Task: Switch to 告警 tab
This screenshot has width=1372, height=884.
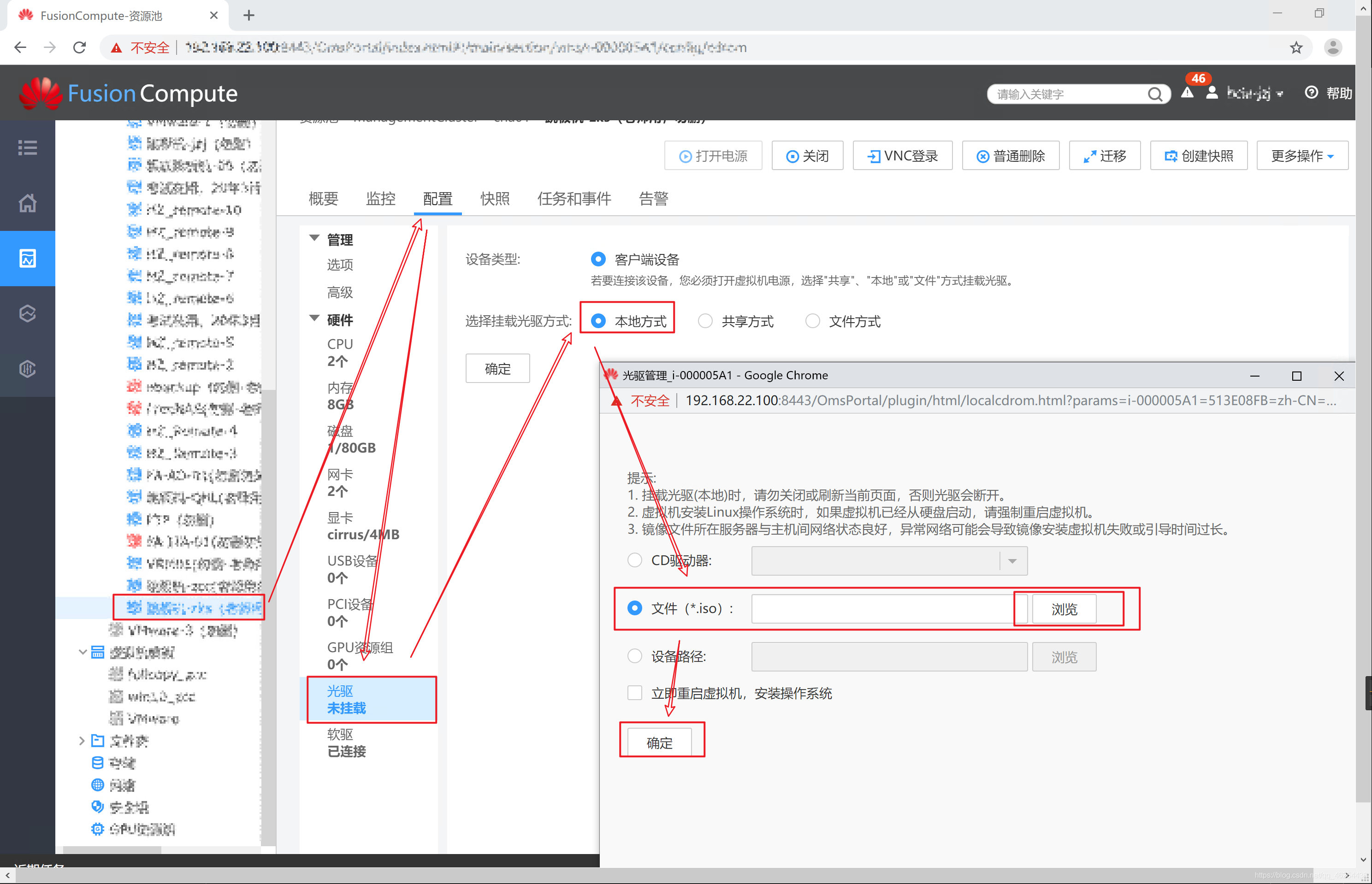Action: pyautogui.click(x=653, y=199)
